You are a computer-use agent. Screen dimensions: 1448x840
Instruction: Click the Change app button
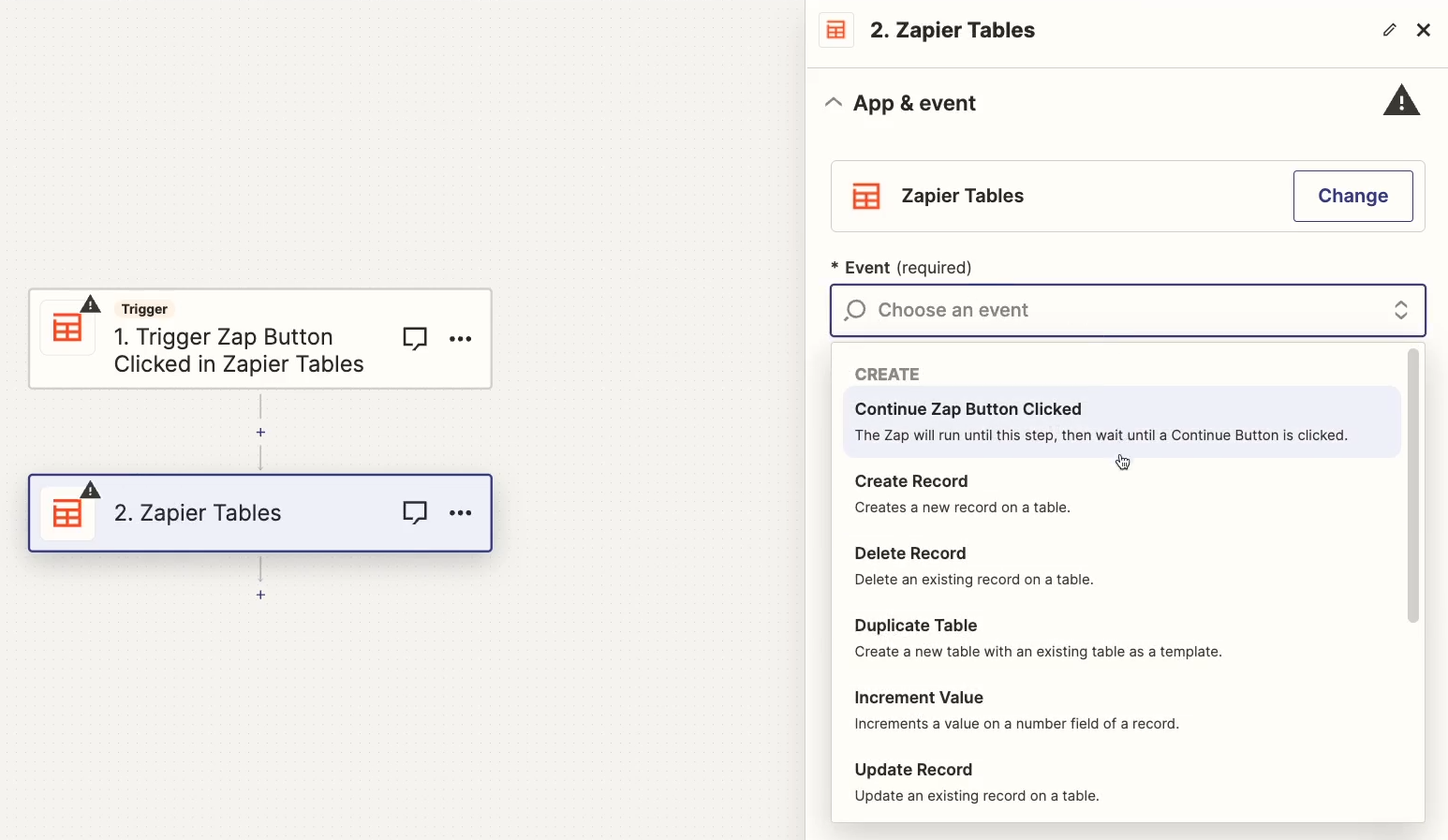pos(1353,196)
